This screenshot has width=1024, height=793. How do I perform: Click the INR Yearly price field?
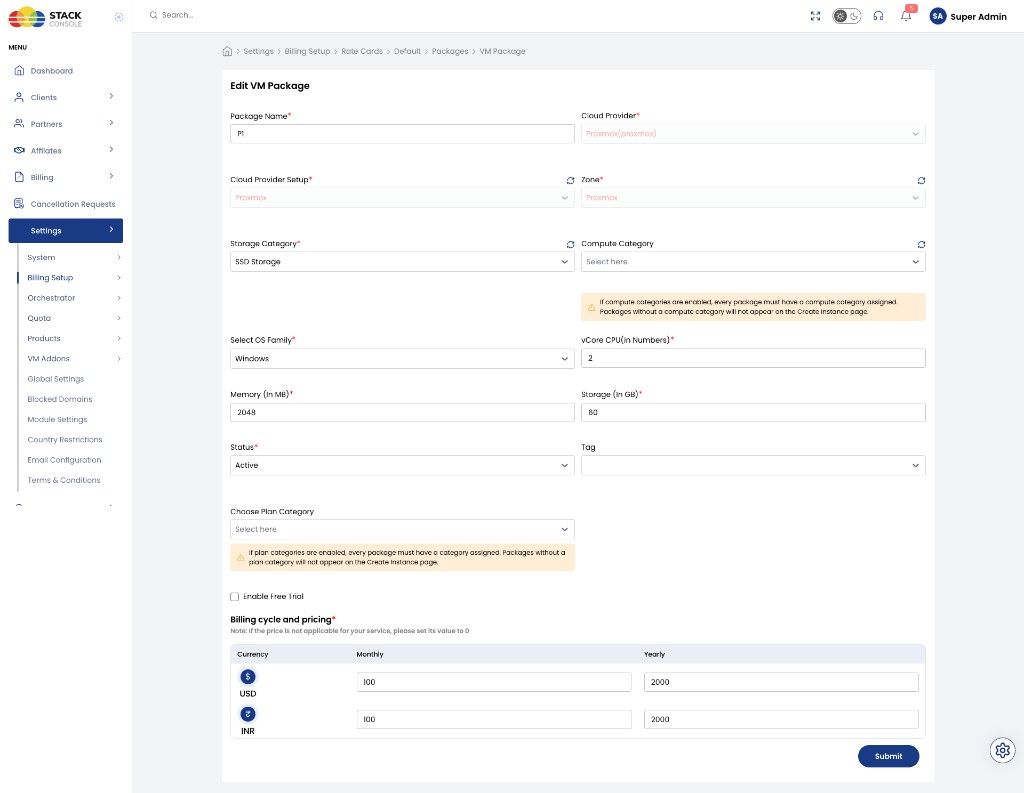tap(781, 719)
